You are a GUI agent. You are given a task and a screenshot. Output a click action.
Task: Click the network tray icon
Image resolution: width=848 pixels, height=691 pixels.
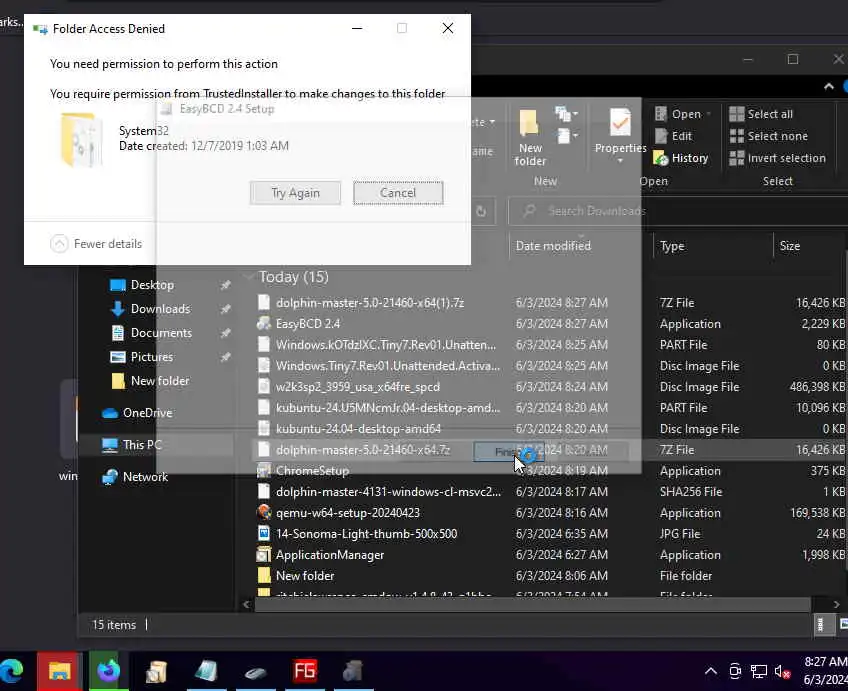click(x=759, y=672)
